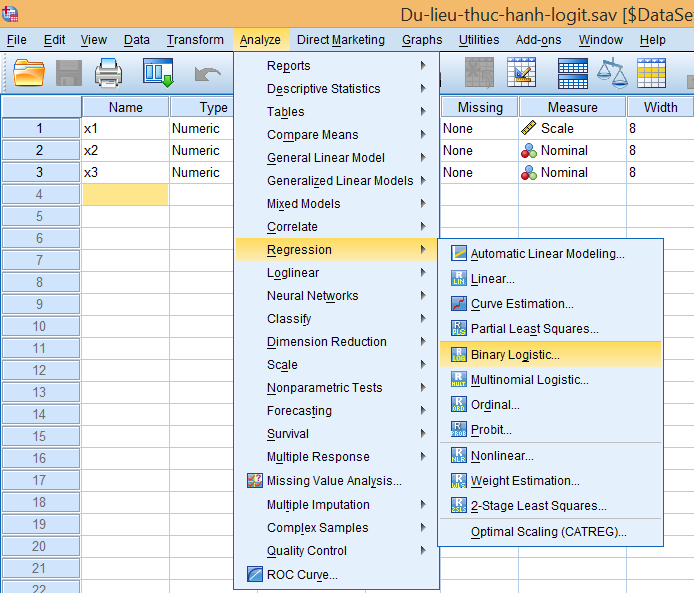This screenshot has height=593, width=694.
Task: Click the Width column header
Action: pos(660,107)
